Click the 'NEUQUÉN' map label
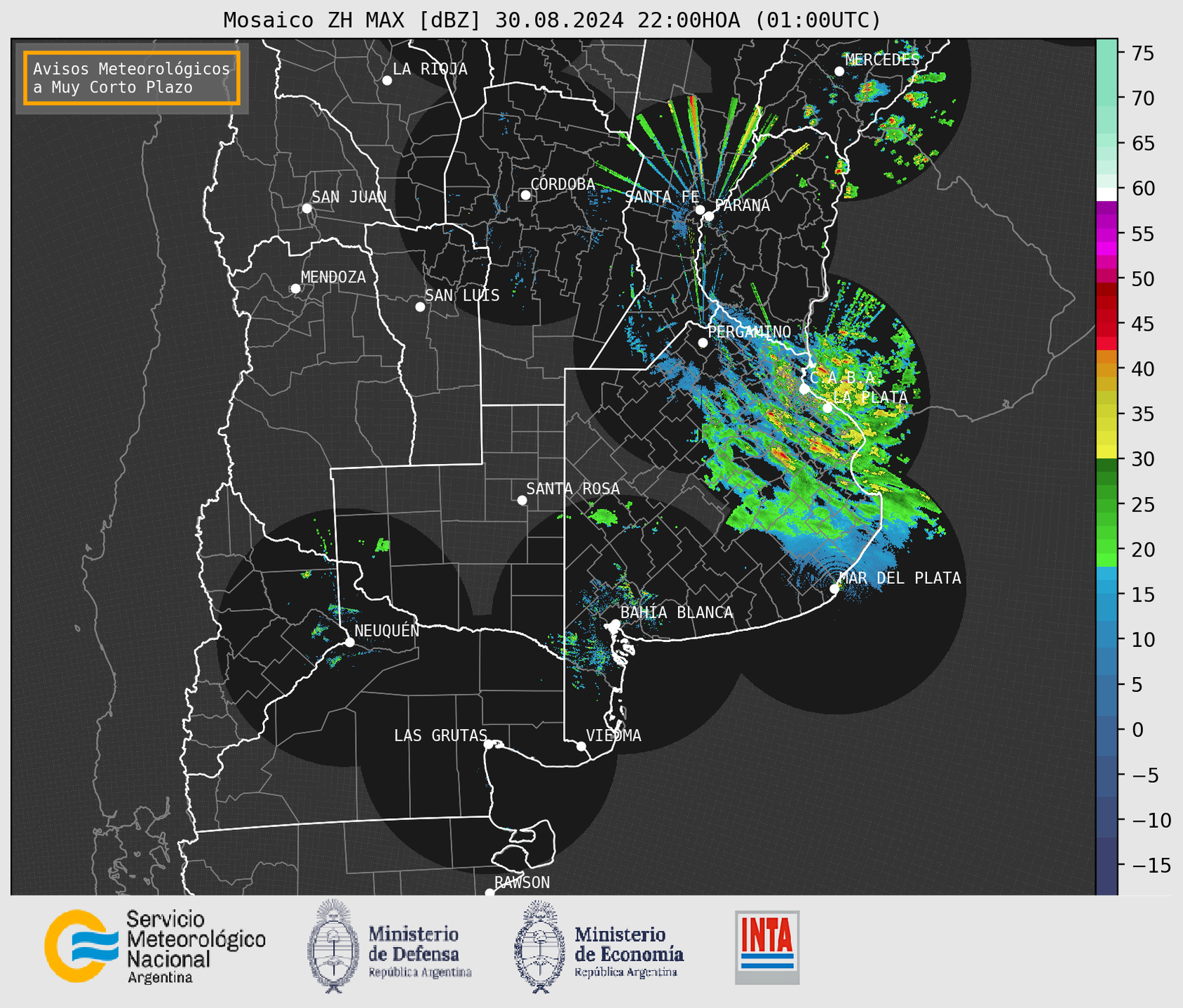Screen dimensions: 1183x1008 pyautogui.click(x=387, y=630)
